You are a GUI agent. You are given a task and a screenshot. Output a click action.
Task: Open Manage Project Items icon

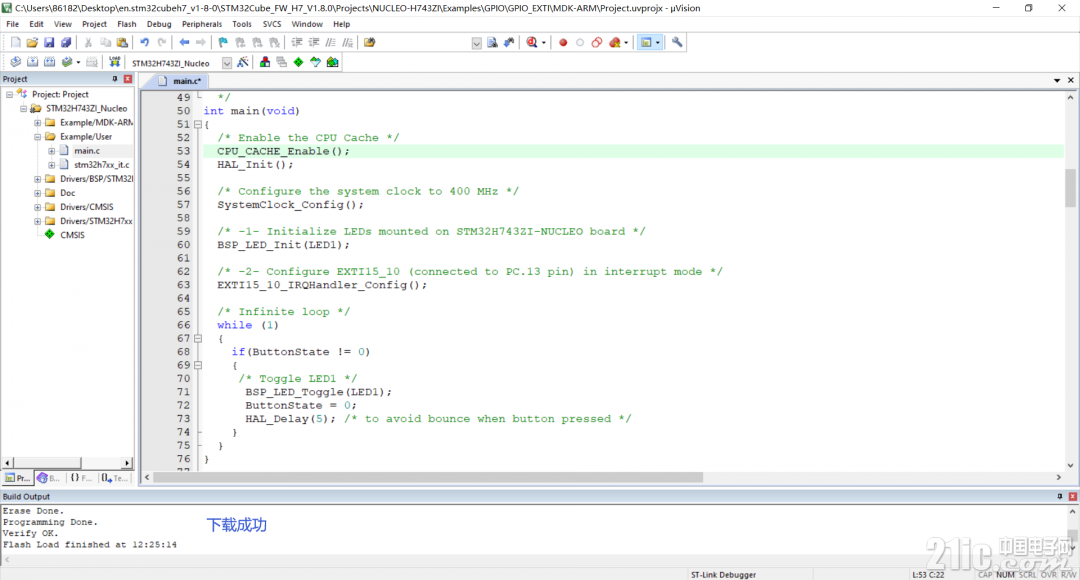pyautogui.click(x=264, y=62)
